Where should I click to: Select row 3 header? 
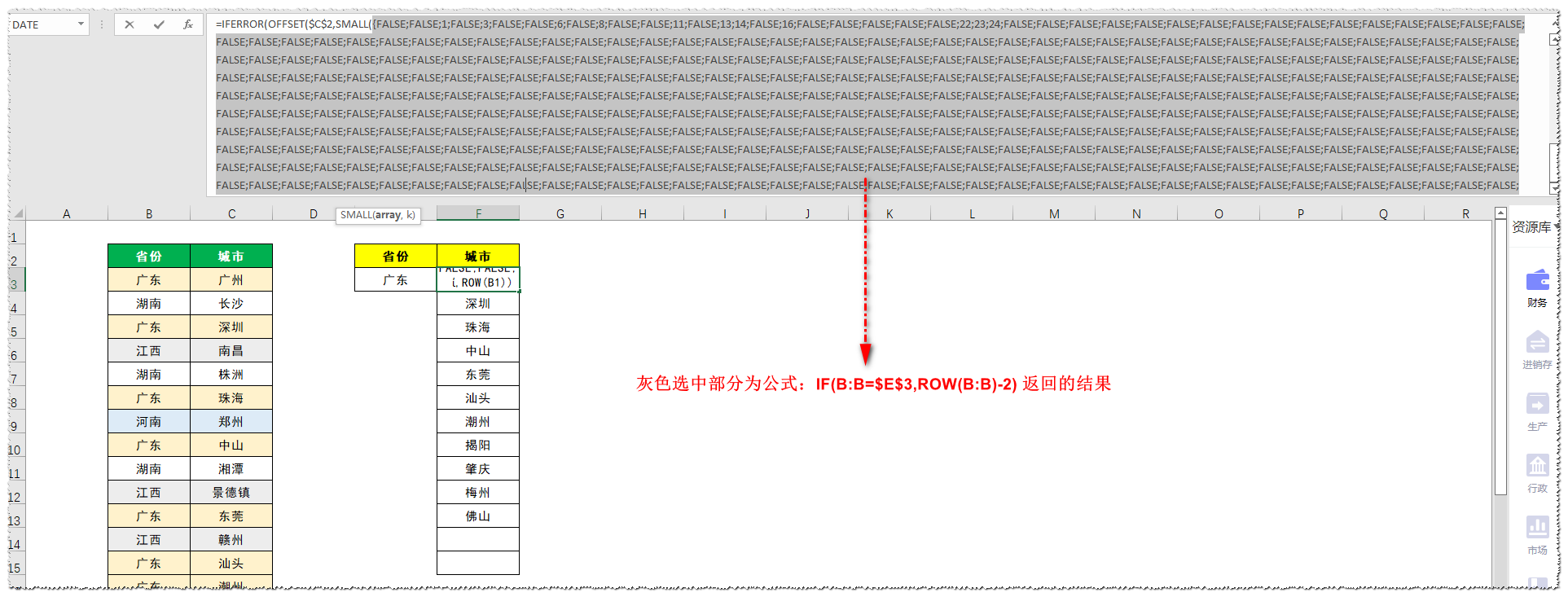17,279
